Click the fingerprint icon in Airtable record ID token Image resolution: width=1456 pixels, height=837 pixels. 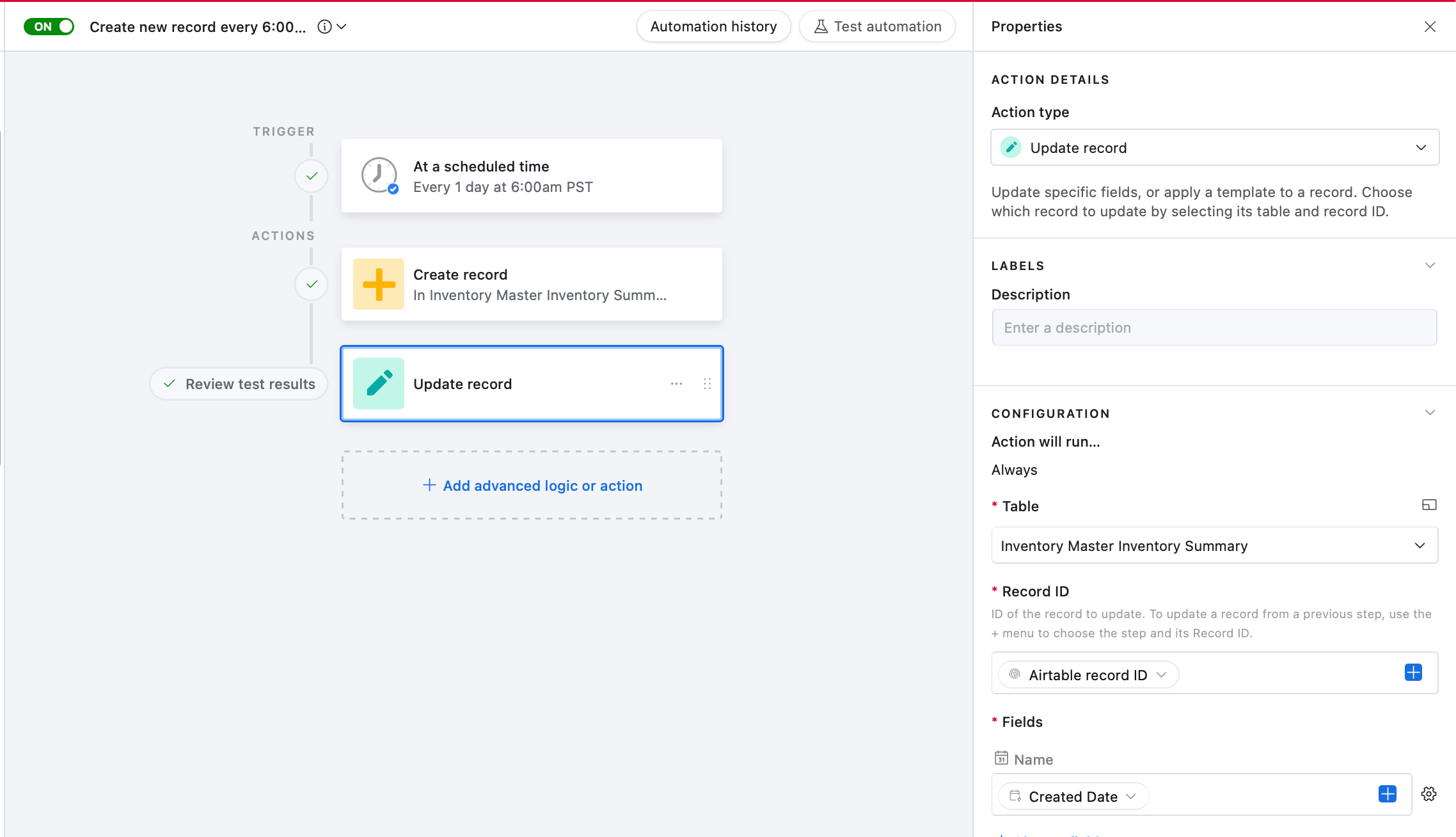[x=1015, y=674]
